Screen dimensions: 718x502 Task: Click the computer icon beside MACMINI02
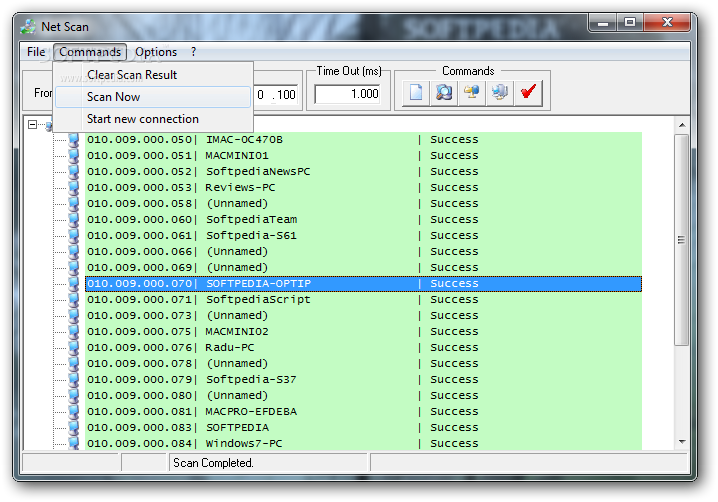[x=73, y=332]
